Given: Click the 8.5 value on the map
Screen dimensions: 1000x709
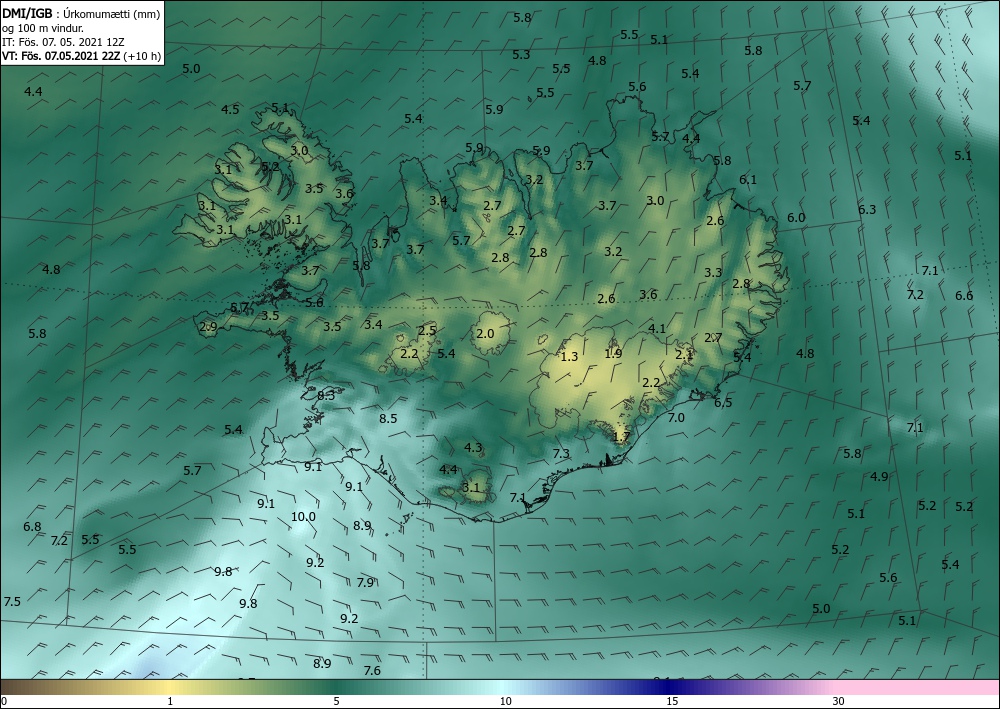Looking at the screenshot, I should [x=388, y=419].
